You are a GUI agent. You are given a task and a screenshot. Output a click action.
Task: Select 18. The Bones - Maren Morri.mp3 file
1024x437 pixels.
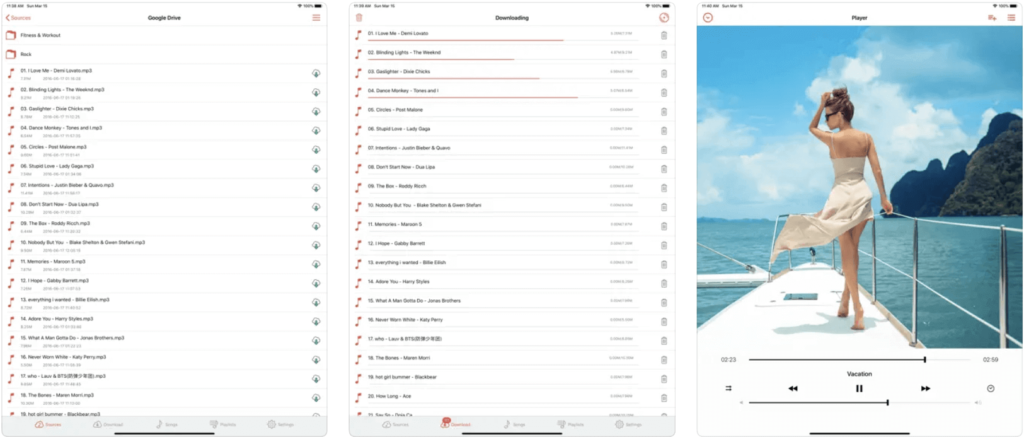163,398
